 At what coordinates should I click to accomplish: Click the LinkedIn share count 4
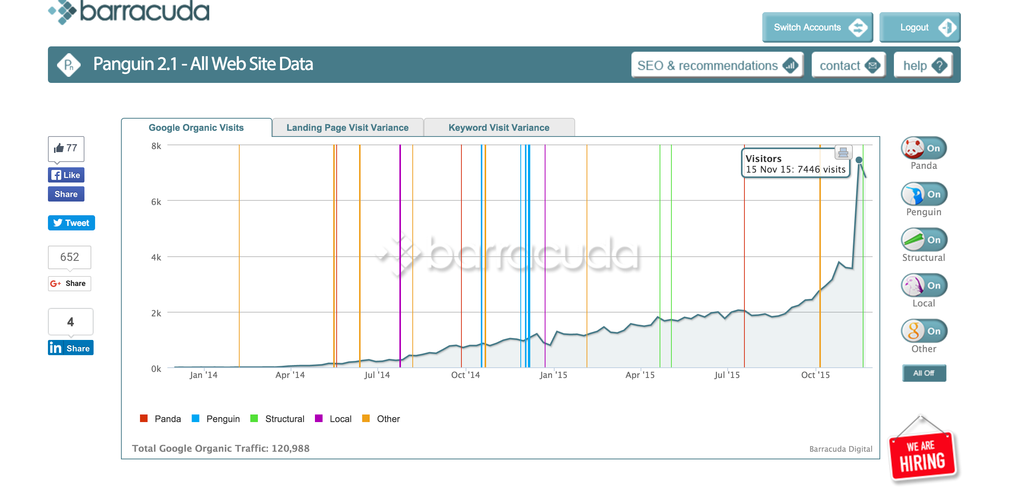[x=71, y=323]
